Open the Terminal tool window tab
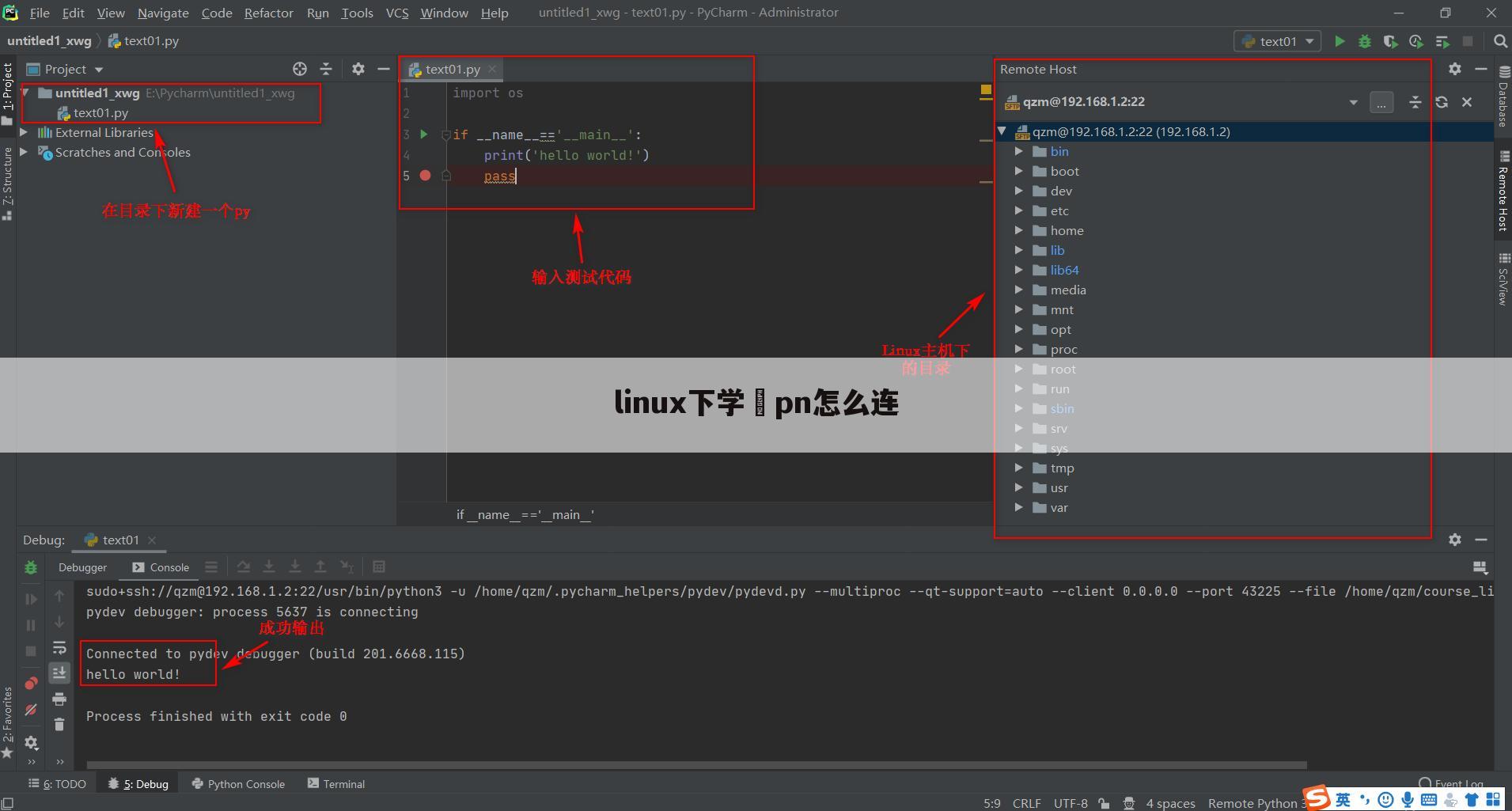 coord(335,784)
